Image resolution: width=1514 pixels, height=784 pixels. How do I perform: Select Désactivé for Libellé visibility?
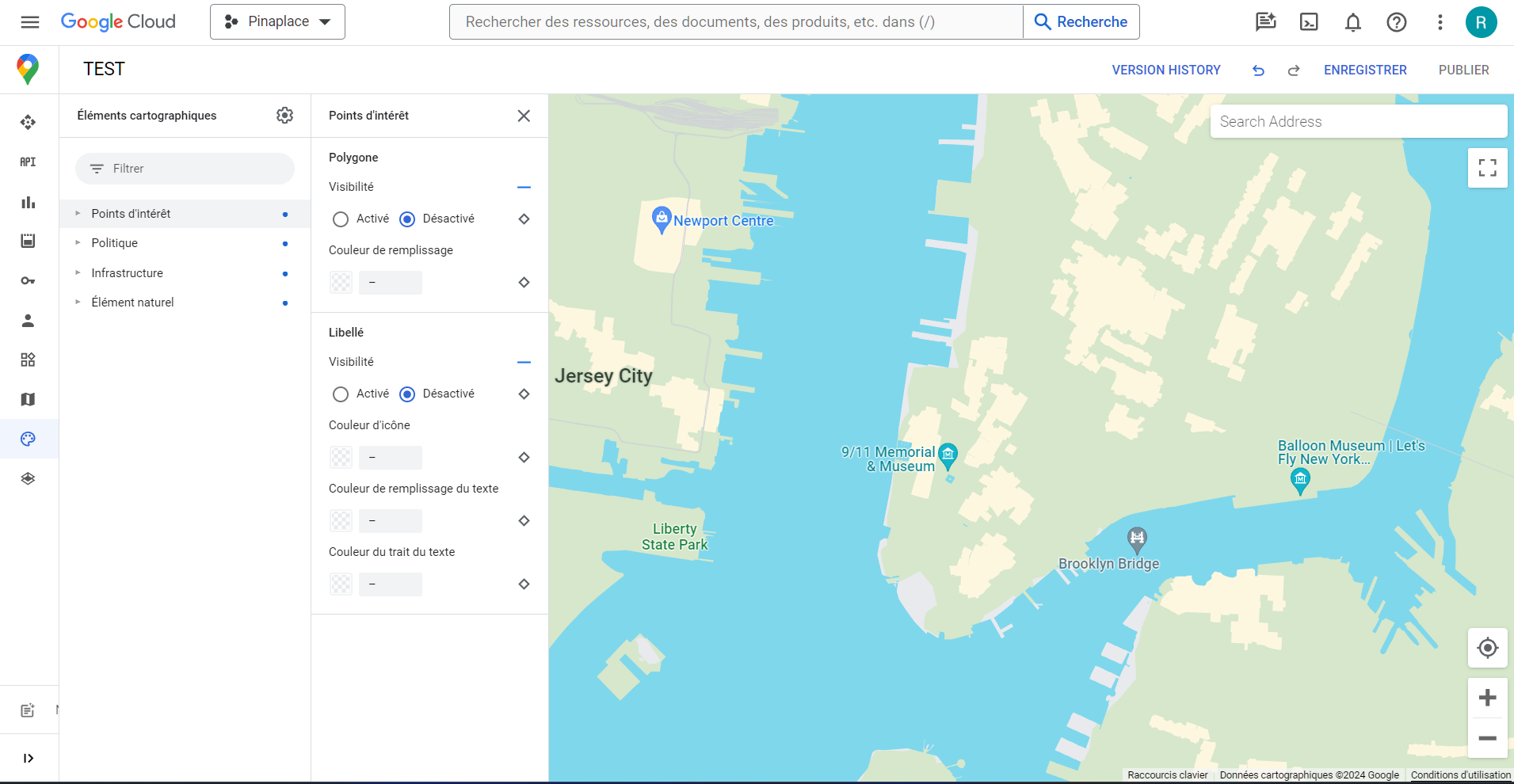(407, 394)
